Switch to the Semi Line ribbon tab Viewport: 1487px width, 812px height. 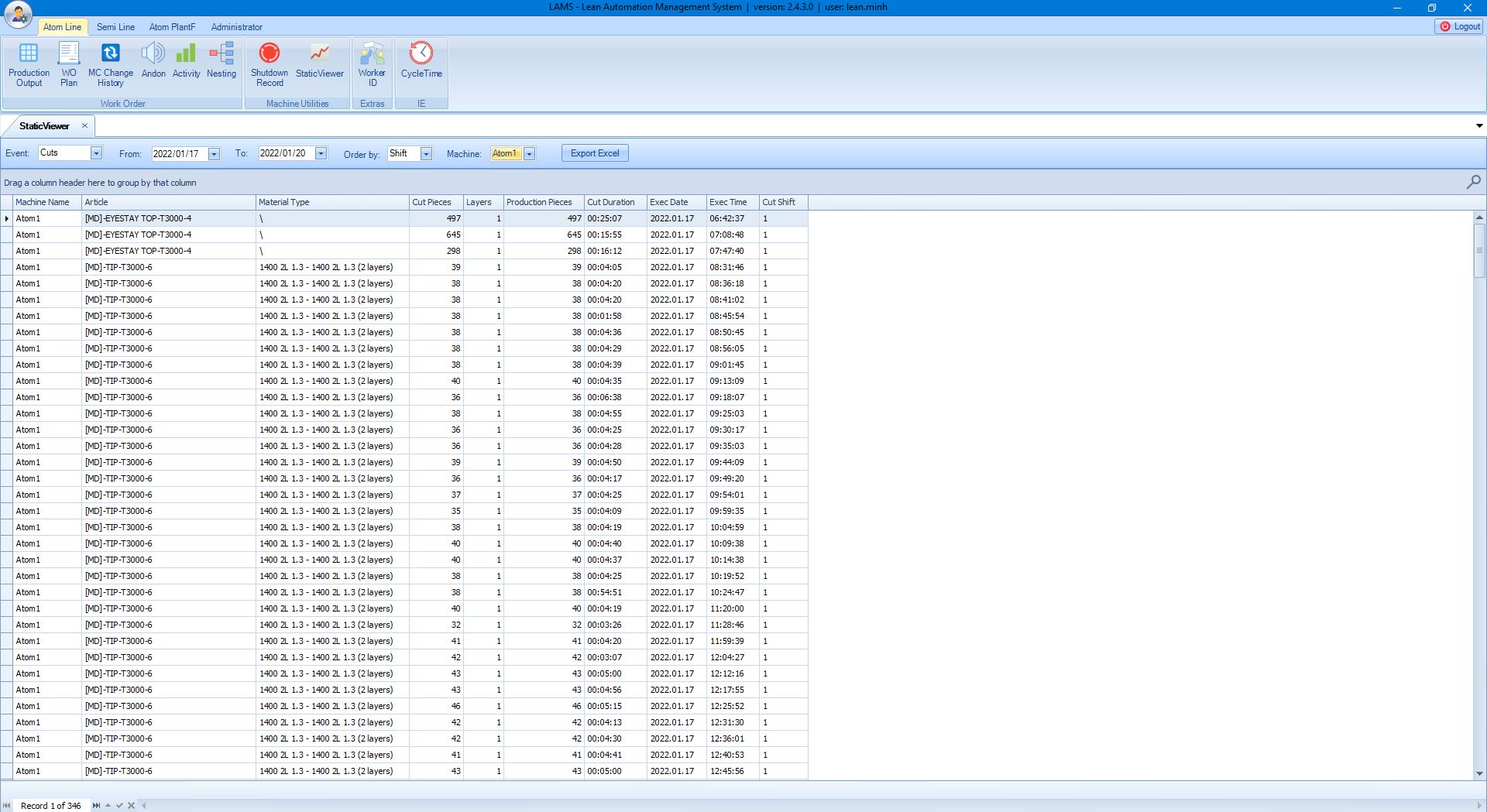(115, 27)
